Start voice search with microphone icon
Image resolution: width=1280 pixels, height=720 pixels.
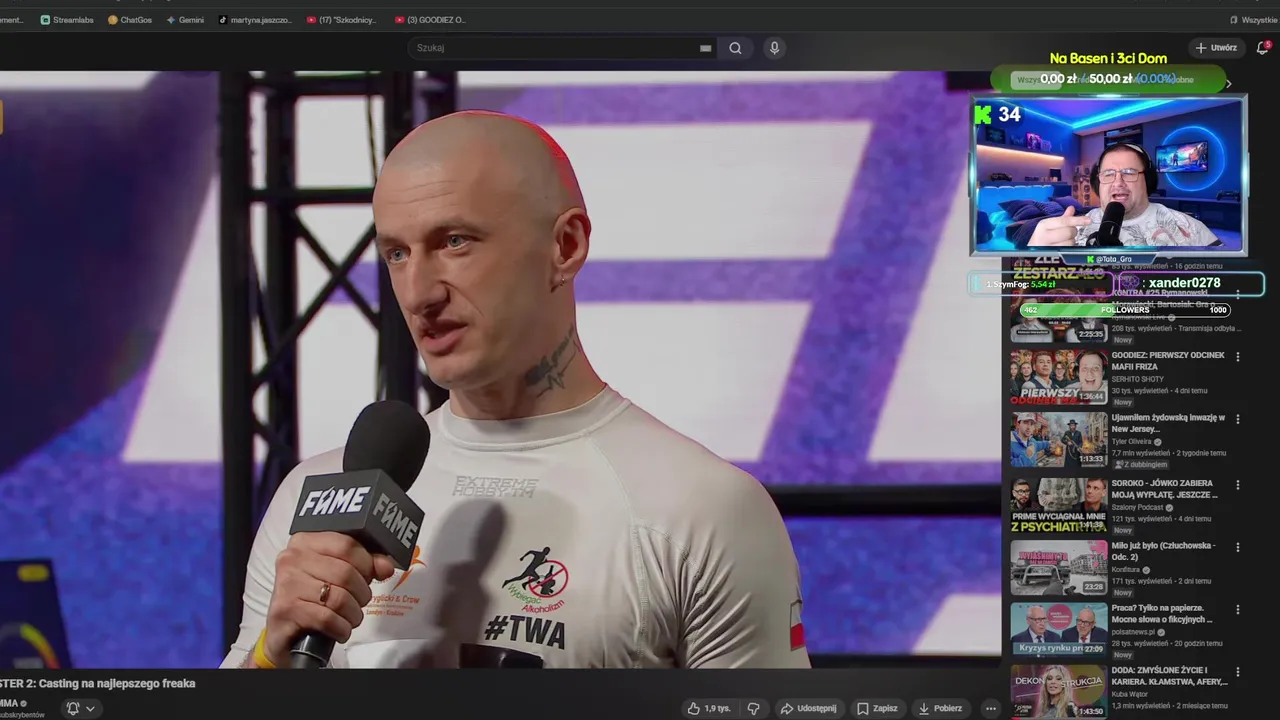click(x=774, y=48)
